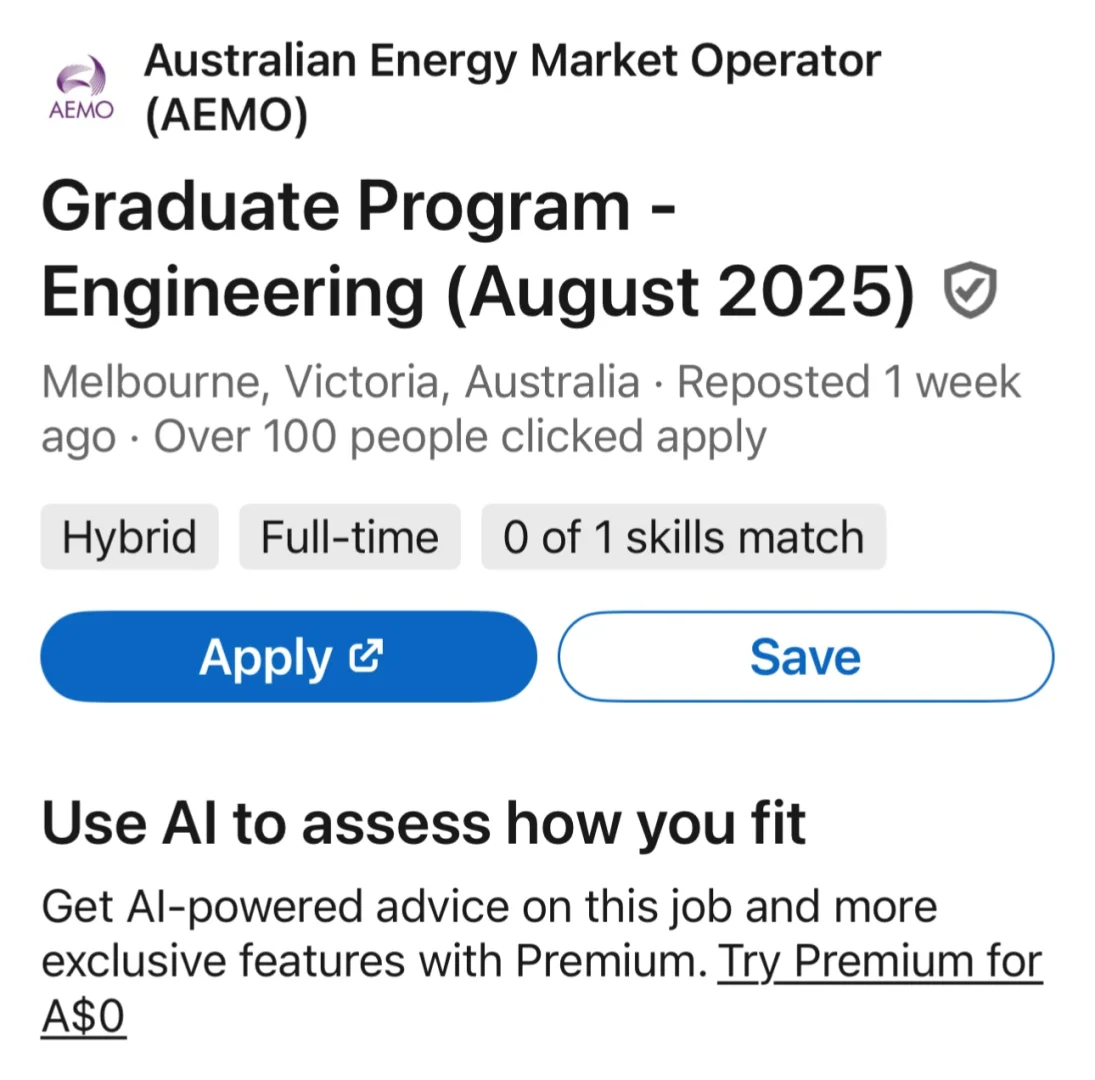Image resolution: width=1095 pixels, height=1080 pixels.
Task: Click the AI-powered advice description text
Action: pos(489,907)
